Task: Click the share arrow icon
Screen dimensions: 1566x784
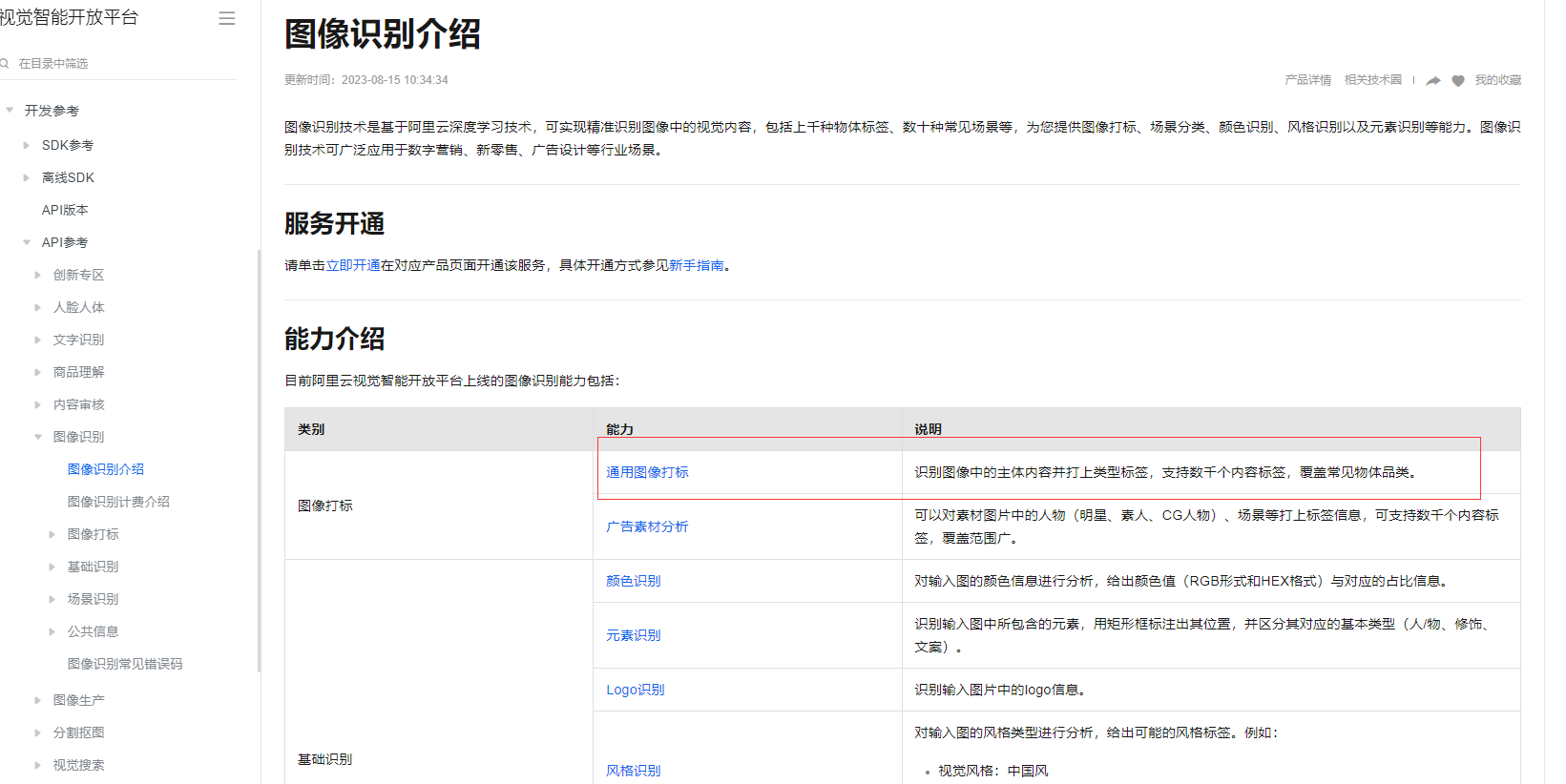Action: coord(1432,81)
